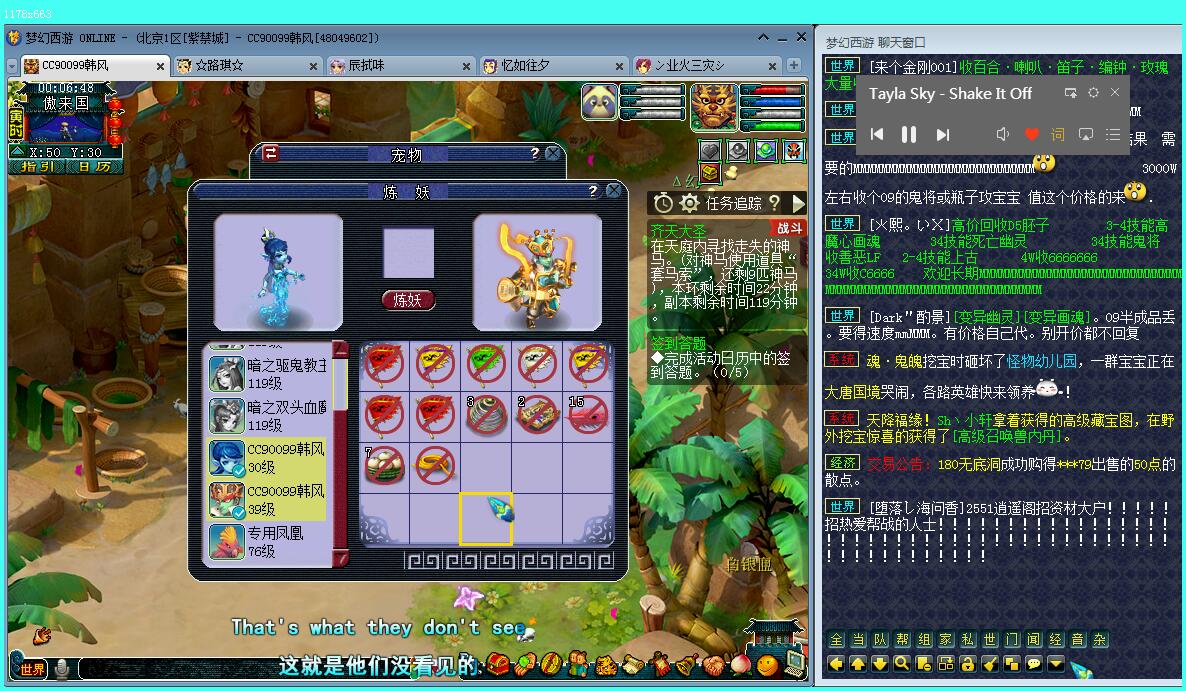The width and height of the screenshot is (1186, 691).
Task: Open the peach icon in bottom bar
Action: click(739, 665)
